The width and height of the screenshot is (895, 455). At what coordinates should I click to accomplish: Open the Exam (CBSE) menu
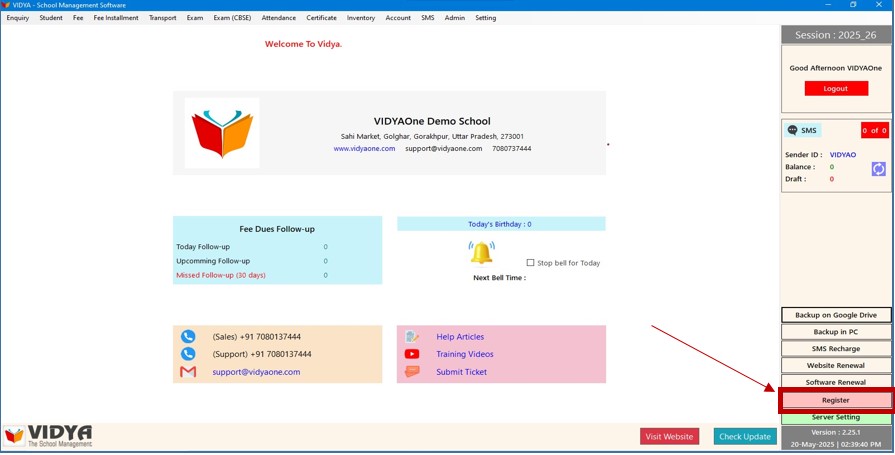pos(232,18)
